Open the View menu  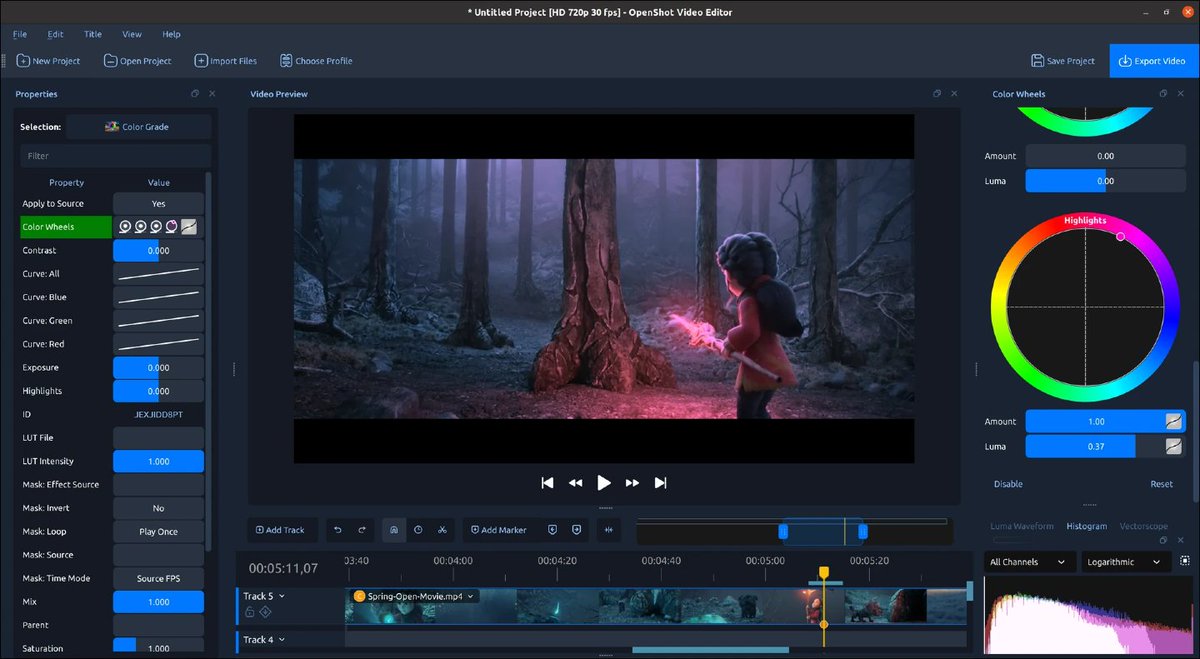tap(132, 34)
